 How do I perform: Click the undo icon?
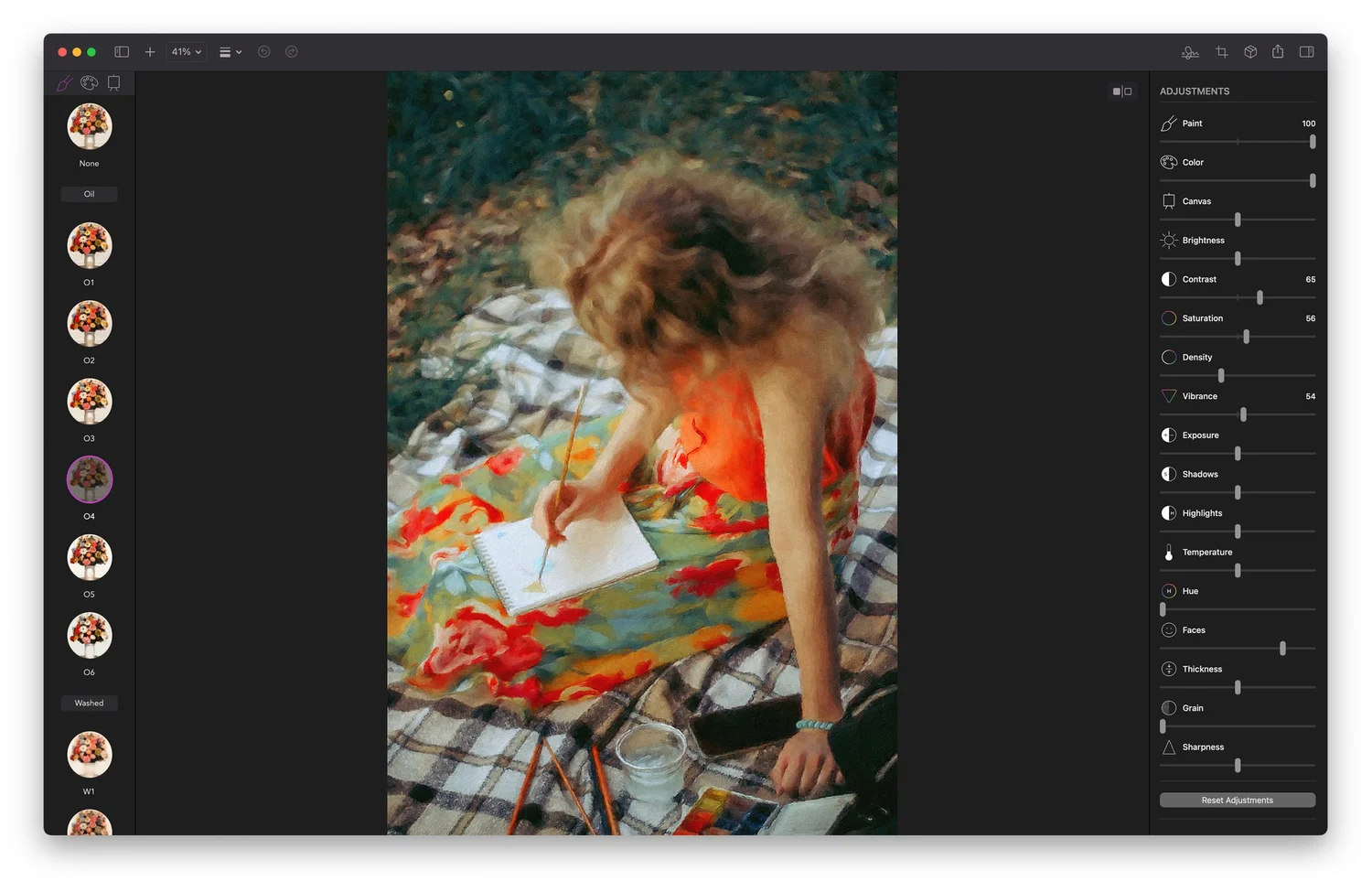point(264,52)
